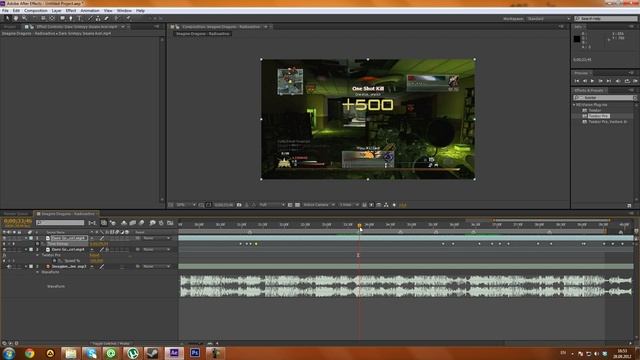Image resolution: width=640 pixels, height=360 pixels.
Task: Open the Active Camera dropdown
Action: pos(319,205)
